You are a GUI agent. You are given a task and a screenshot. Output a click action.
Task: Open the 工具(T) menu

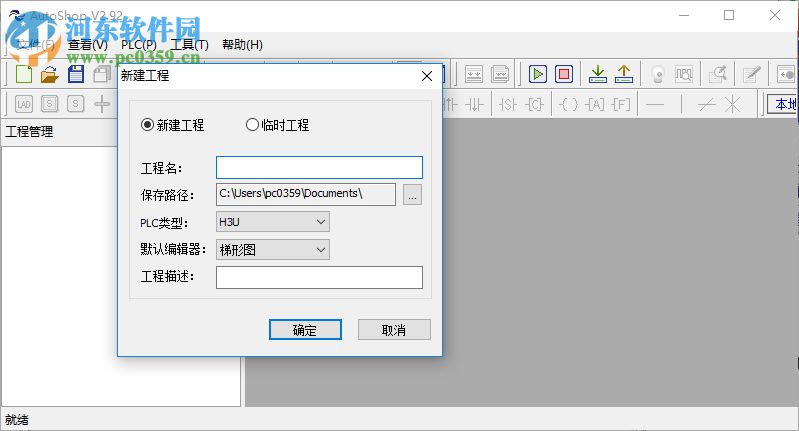click(190, 45)
